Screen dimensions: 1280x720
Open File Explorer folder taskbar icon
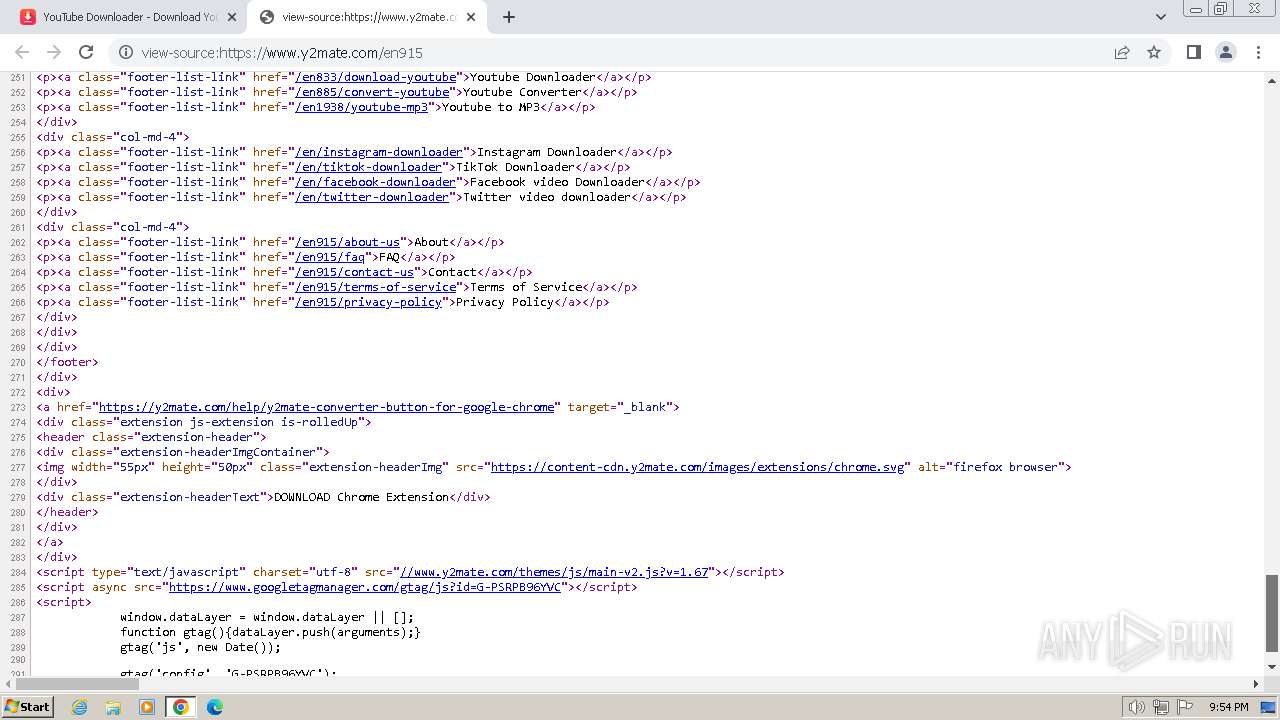pyautogui.click(x=113, y=707)
